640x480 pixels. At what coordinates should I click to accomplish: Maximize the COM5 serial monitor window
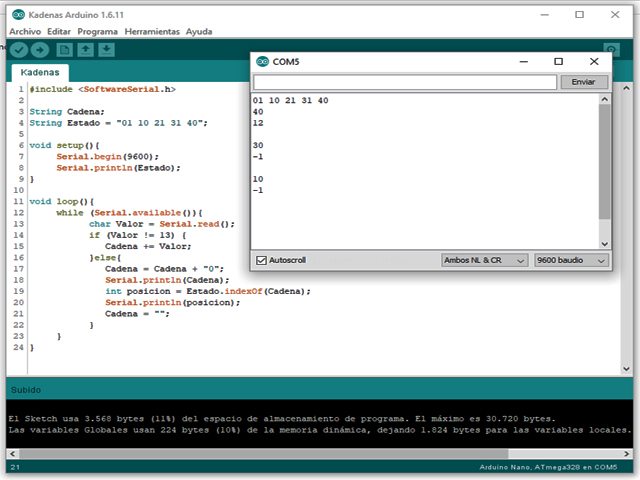(x=559, y=62)
